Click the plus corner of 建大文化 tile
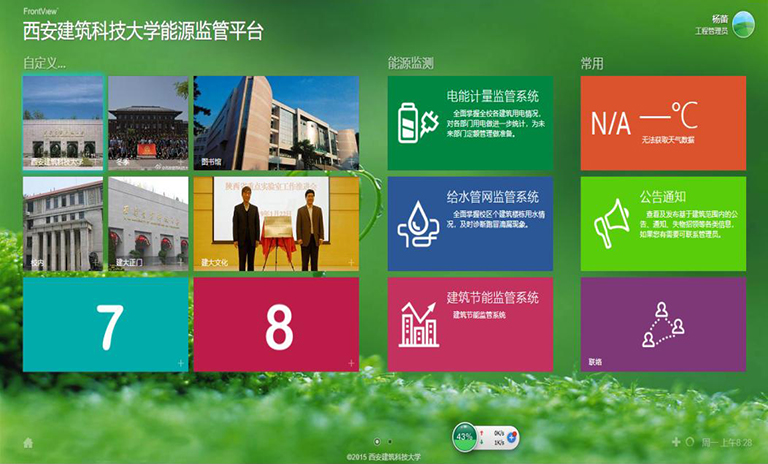This screenshot has width=768, height=464. pos(351,263)
